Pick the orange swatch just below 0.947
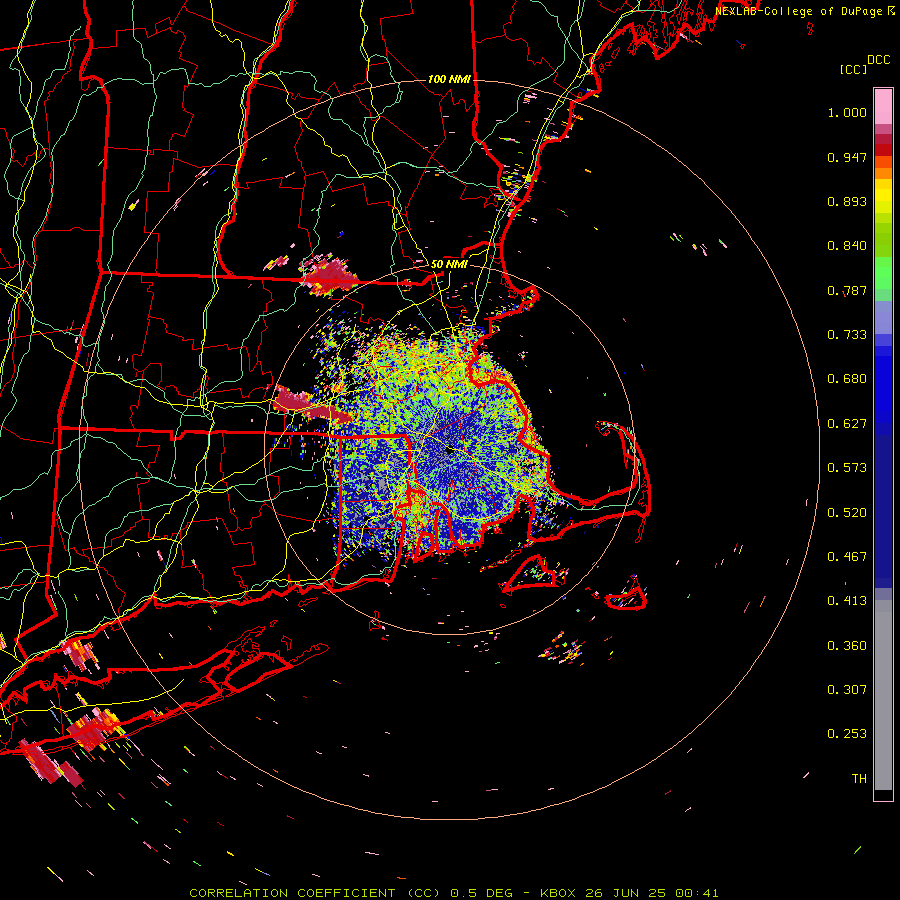This screenshot has height=900, width=900. coord(883,162)
